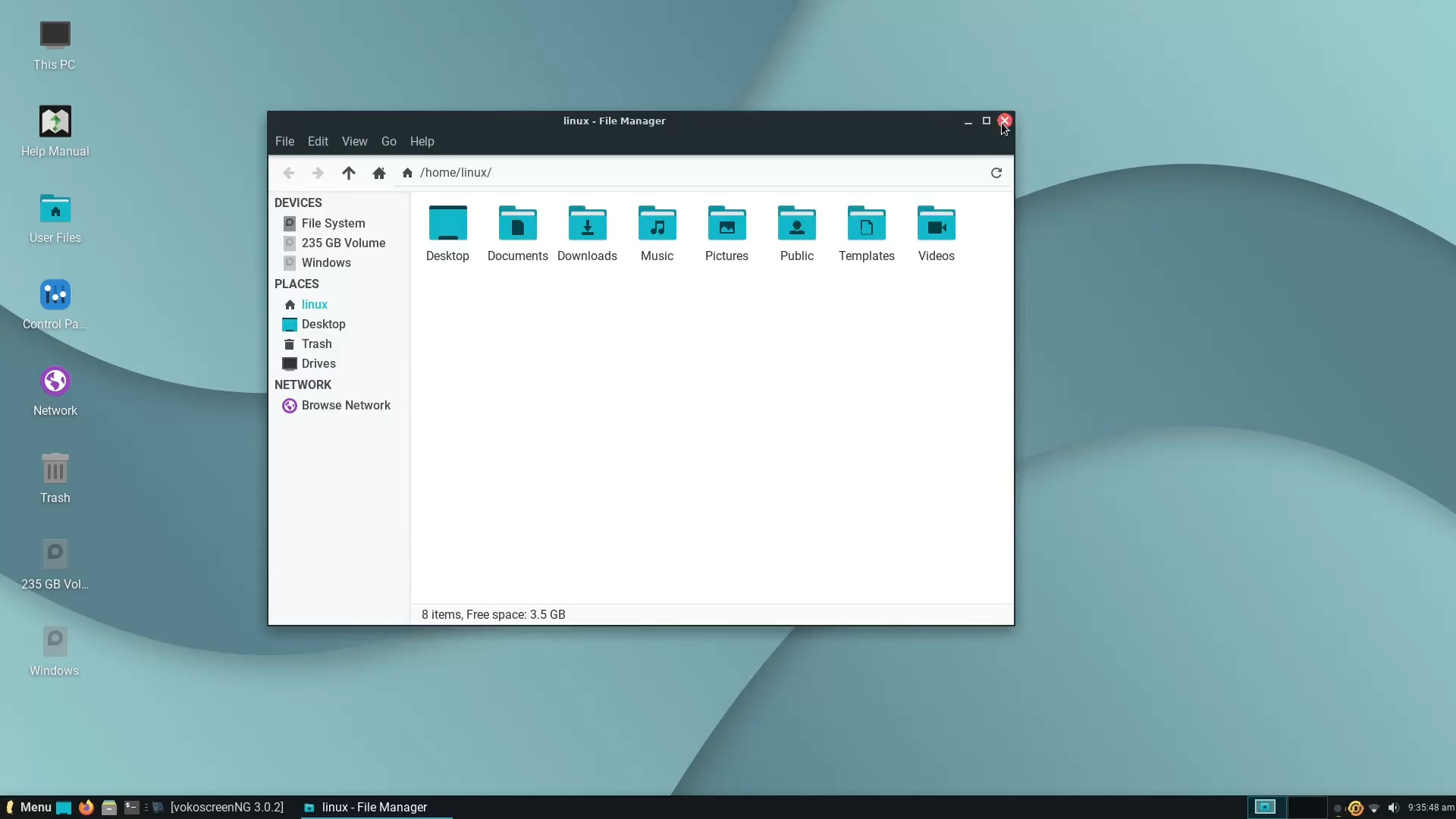The height and width of the screenshot is (819, 1456).
Task: Click the volume icon in tray
Action: pyautogui.click(x=1393, y=808)
